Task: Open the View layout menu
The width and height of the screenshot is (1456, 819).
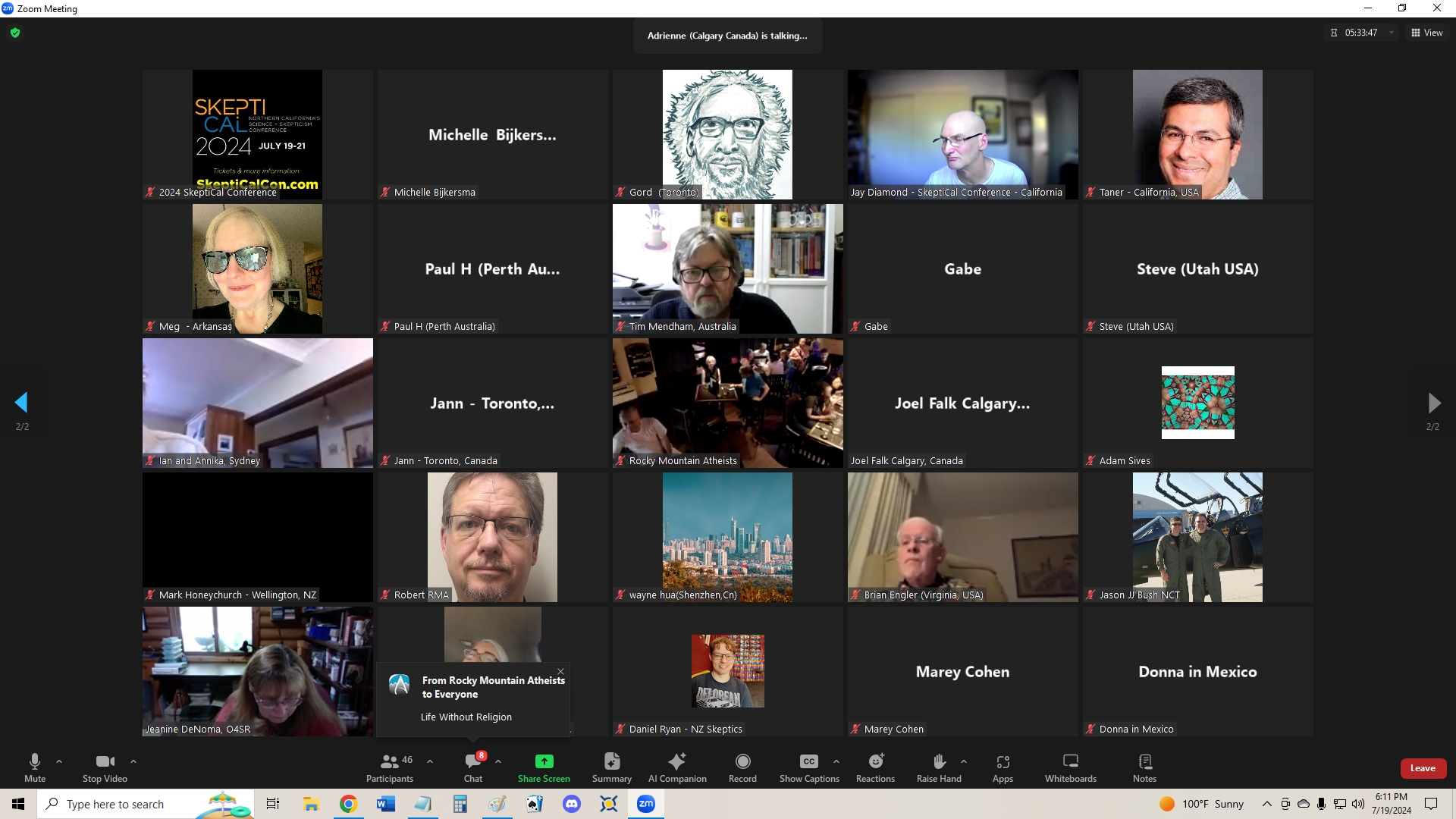Action: tap(1426, 33)
